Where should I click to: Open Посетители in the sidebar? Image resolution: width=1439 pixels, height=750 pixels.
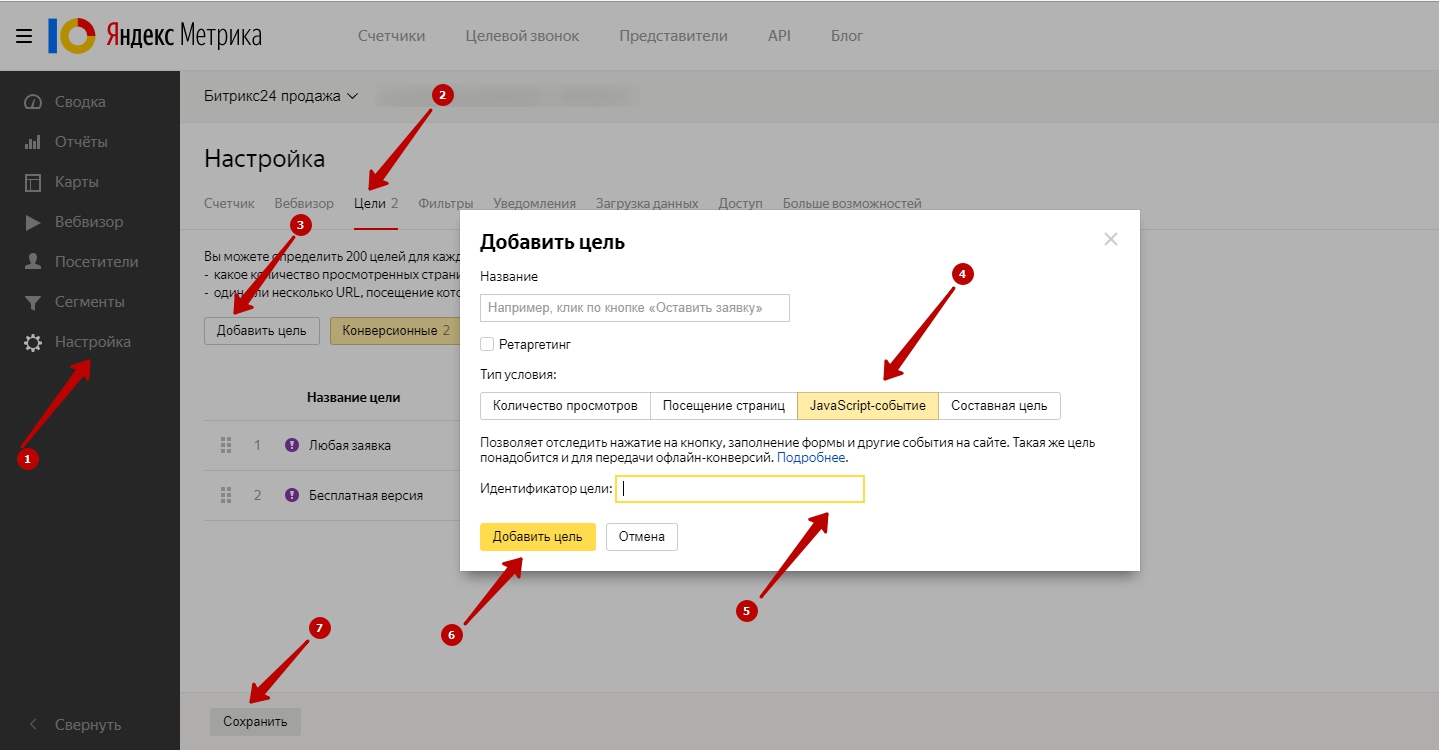click(81, 262)
